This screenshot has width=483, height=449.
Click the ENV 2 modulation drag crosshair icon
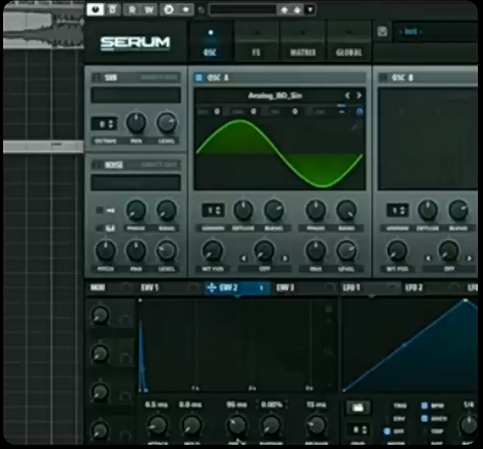pos(212,287)
